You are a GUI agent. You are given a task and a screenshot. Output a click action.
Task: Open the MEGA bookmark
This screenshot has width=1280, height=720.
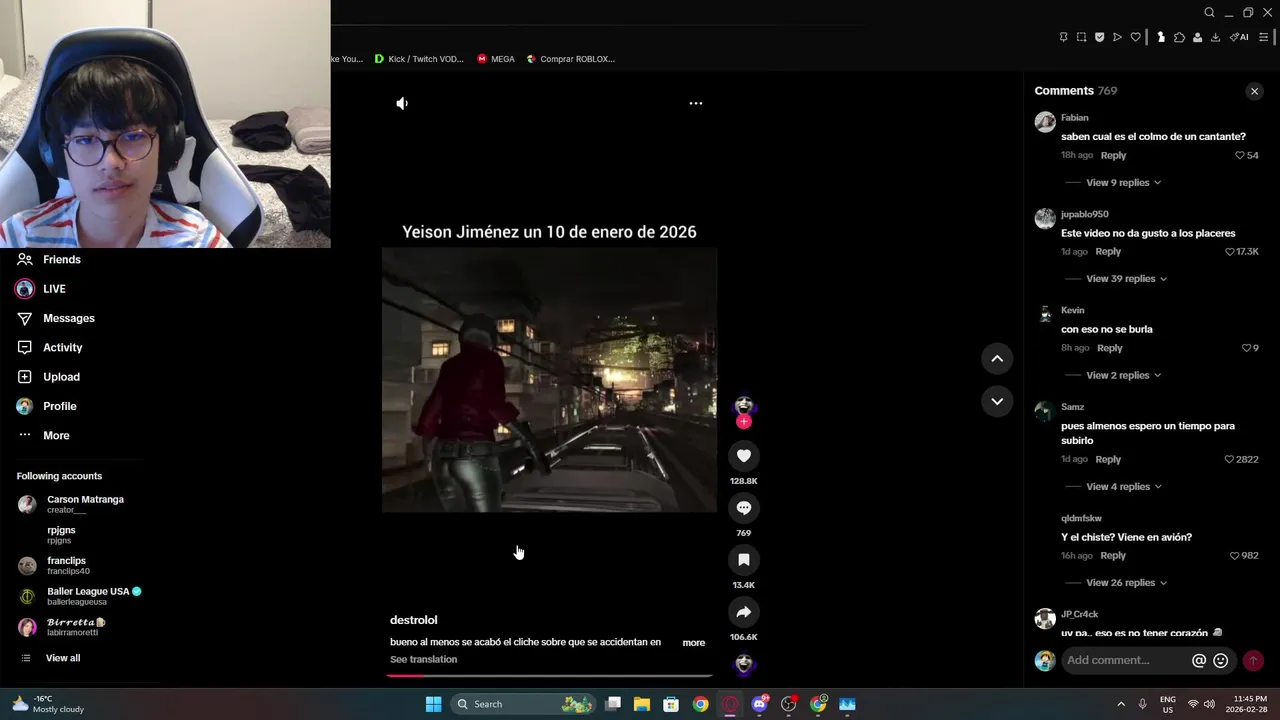496,59
